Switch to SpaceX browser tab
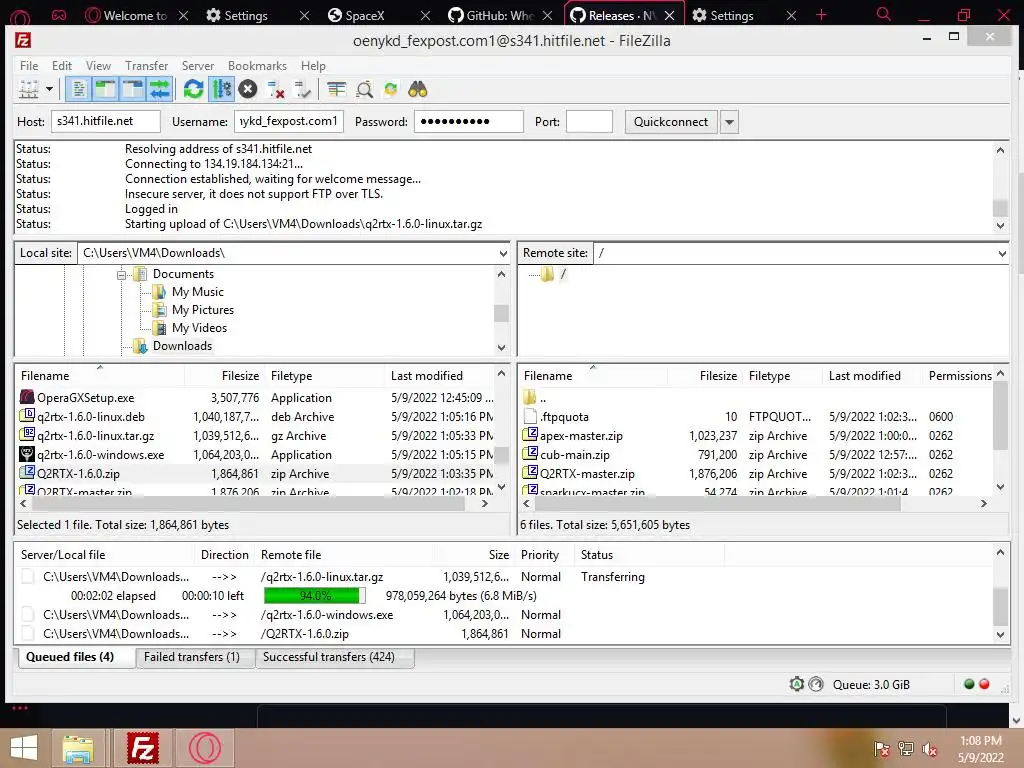The height and width of the screenshot is (768, 1024). click(x=378, y=15)
